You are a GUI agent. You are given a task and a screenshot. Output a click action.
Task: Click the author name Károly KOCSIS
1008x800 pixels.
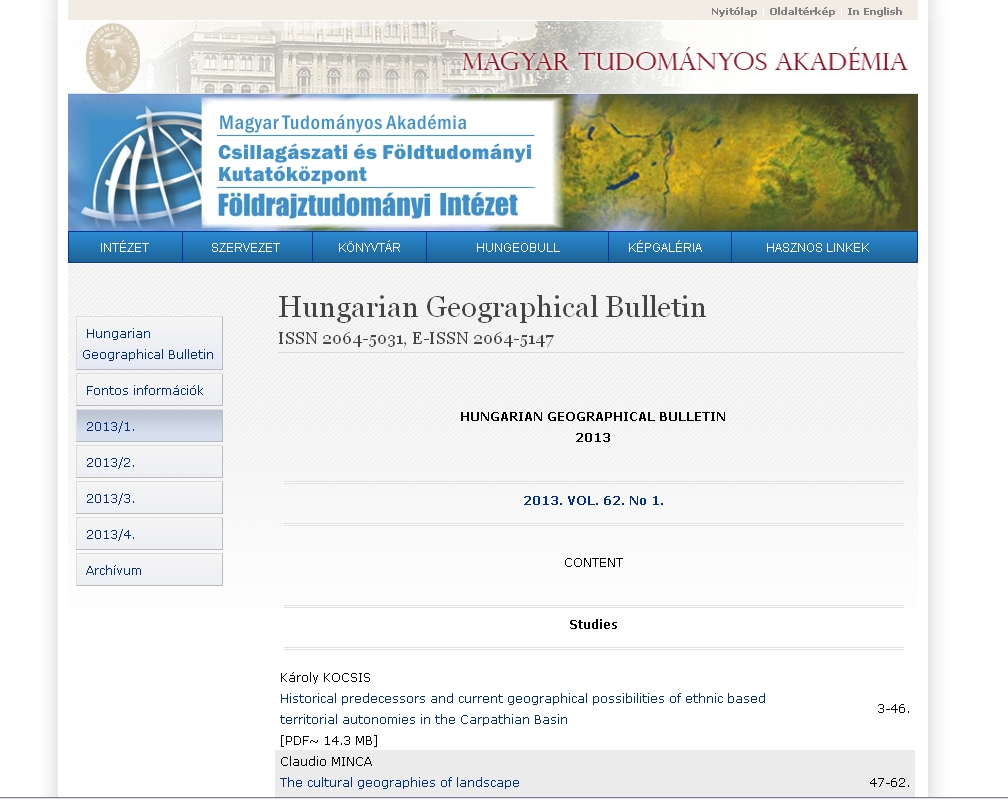coord(325,678)
